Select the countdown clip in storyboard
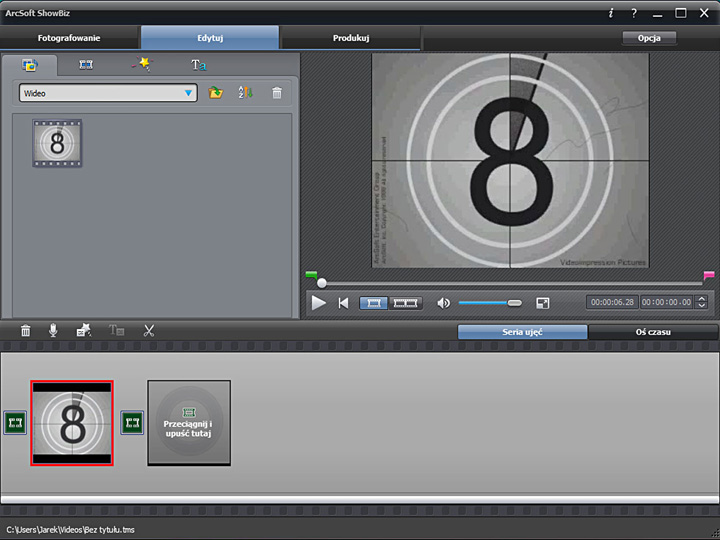Viewport: 720px width, 540px height. point(72,423)
